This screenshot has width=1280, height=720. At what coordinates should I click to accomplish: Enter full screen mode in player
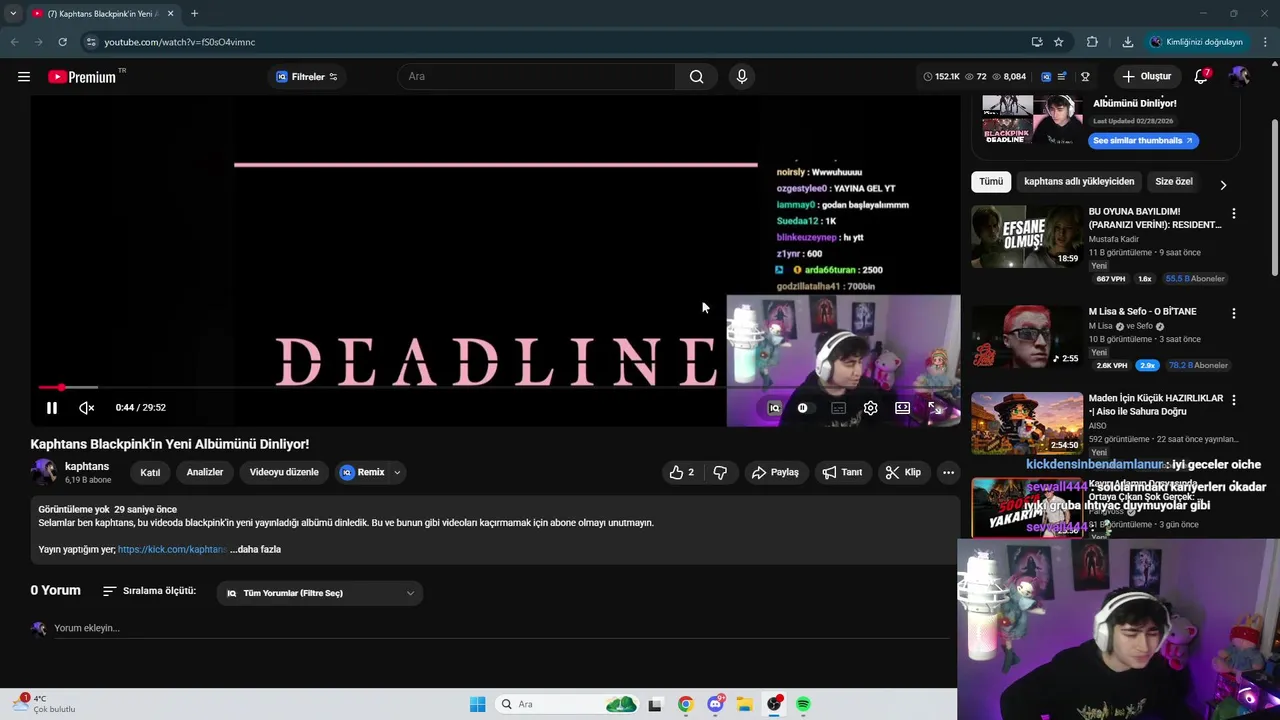(935, 408)
